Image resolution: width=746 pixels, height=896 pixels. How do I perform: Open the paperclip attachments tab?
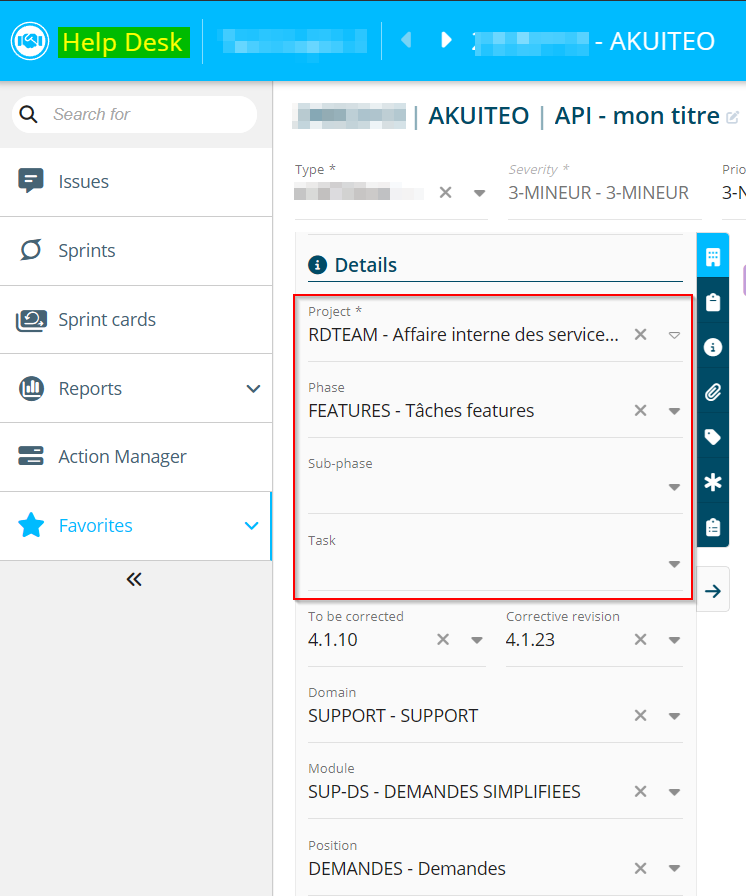coord(712,392)
